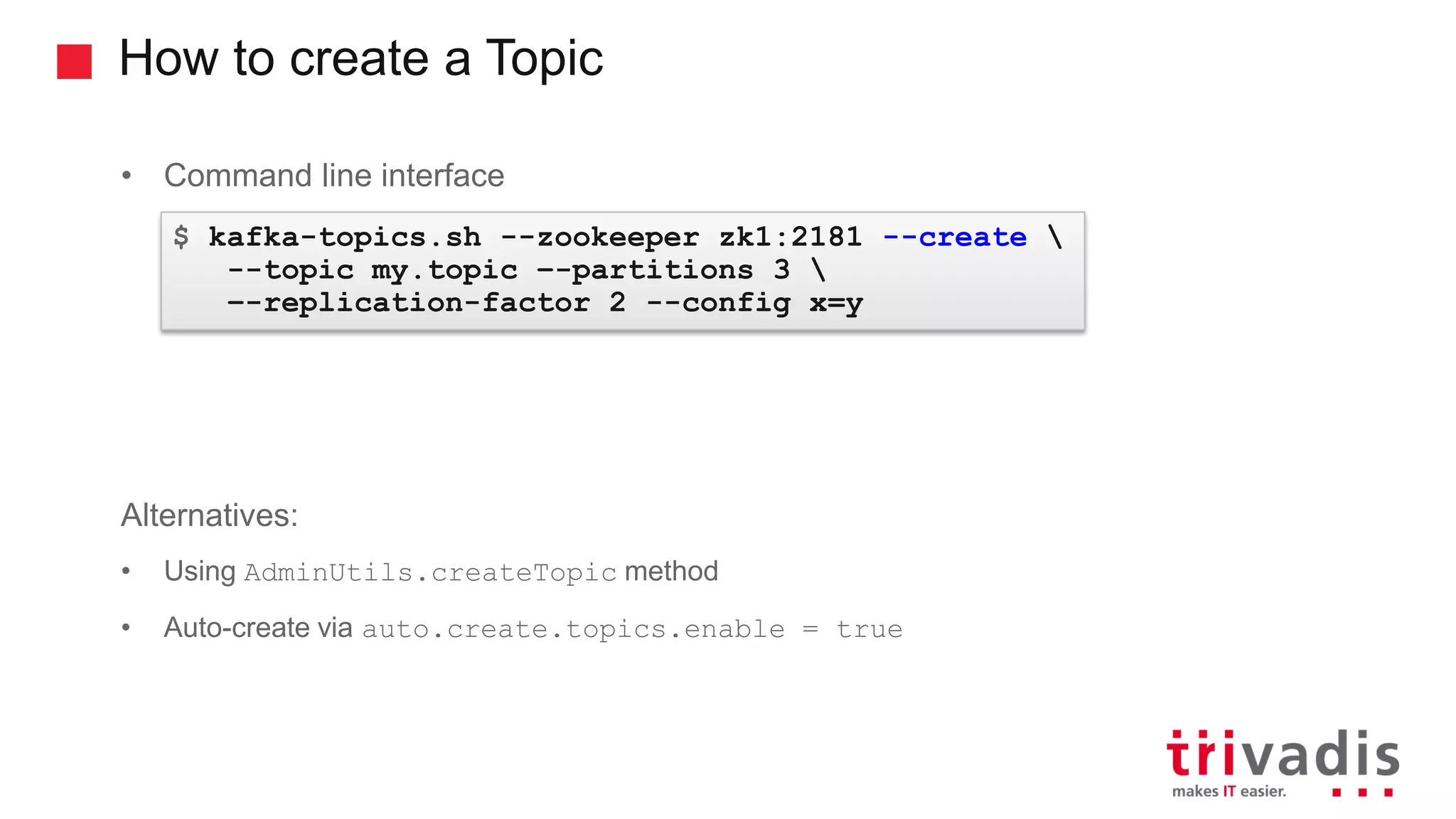The height and width of the screenshot is (819, 1456).
Task: Click the makes IT easier tagline
Action: (x=1229, y=791)
